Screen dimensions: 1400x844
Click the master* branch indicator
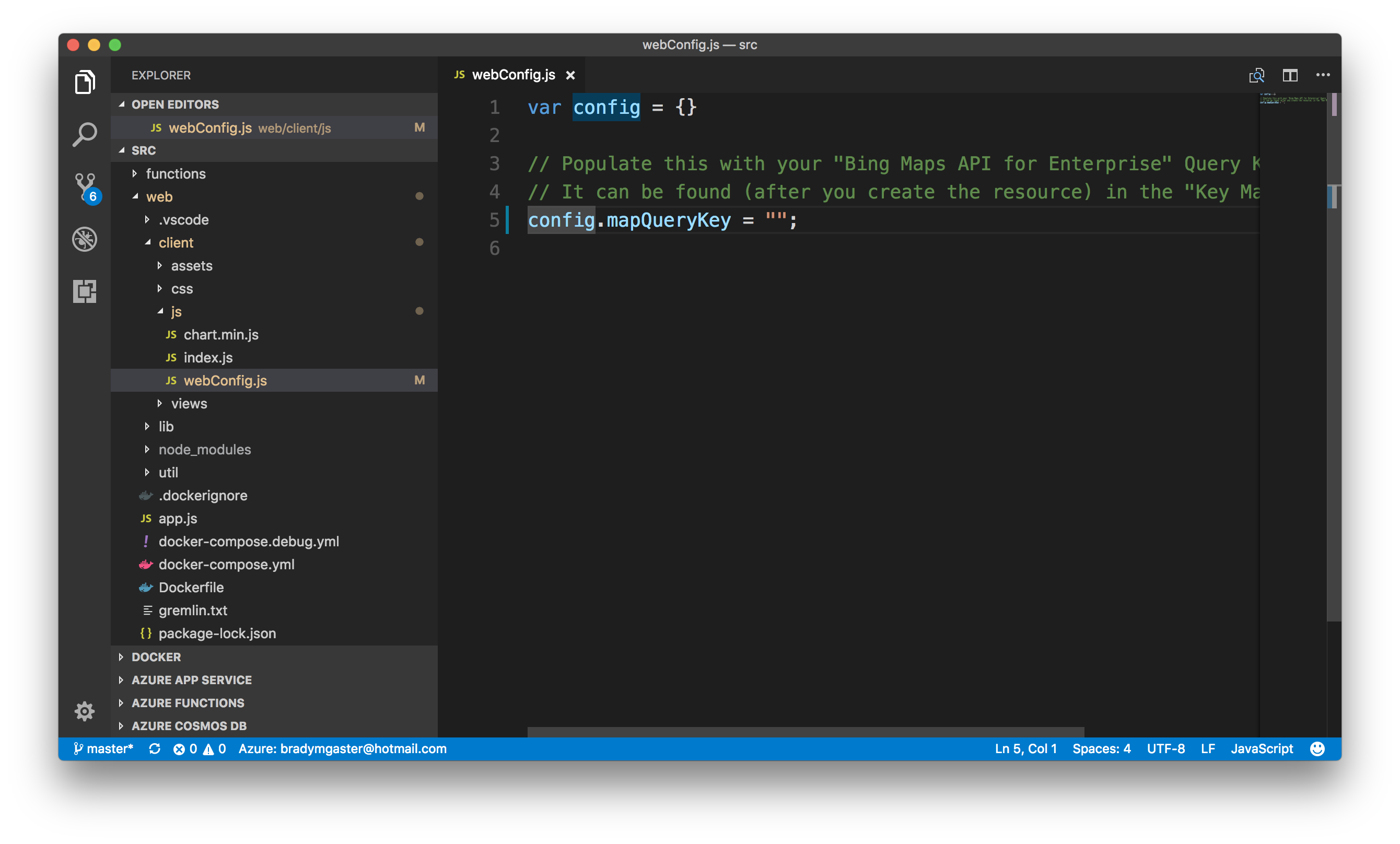(x=103, y=748)
